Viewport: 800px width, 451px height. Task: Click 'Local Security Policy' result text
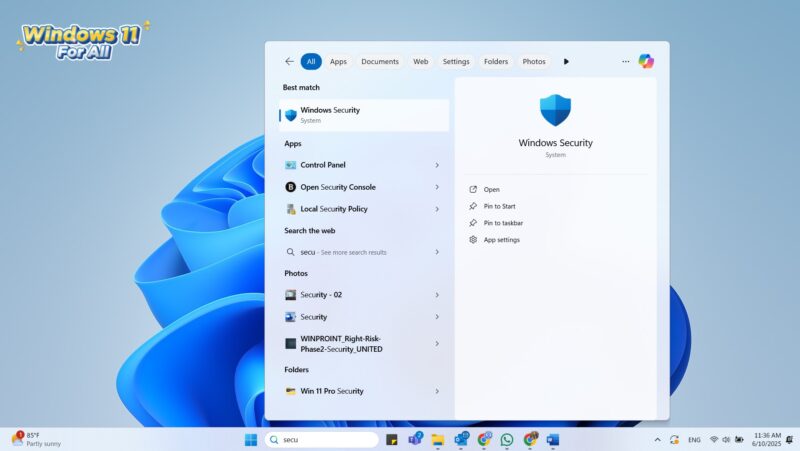334,209
